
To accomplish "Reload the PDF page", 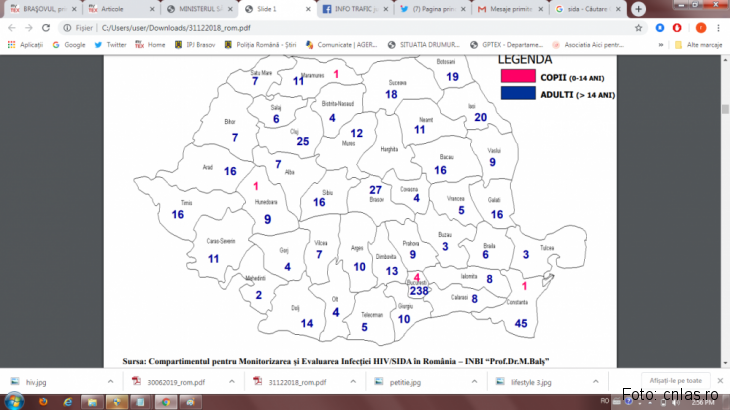I will click(46, 28).
